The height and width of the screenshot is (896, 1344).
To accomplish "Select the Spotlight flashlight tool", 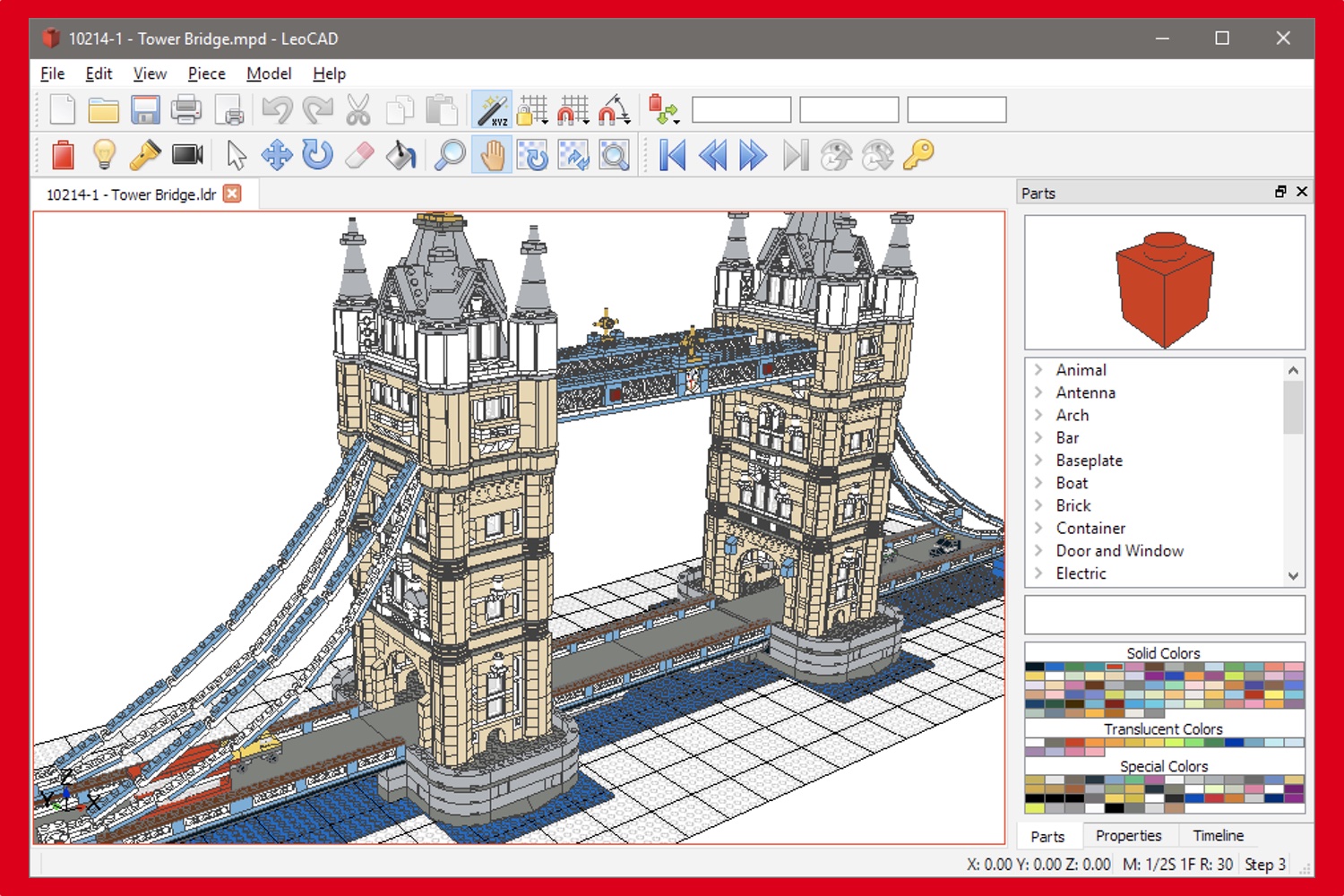I will (x=145, y=155).
